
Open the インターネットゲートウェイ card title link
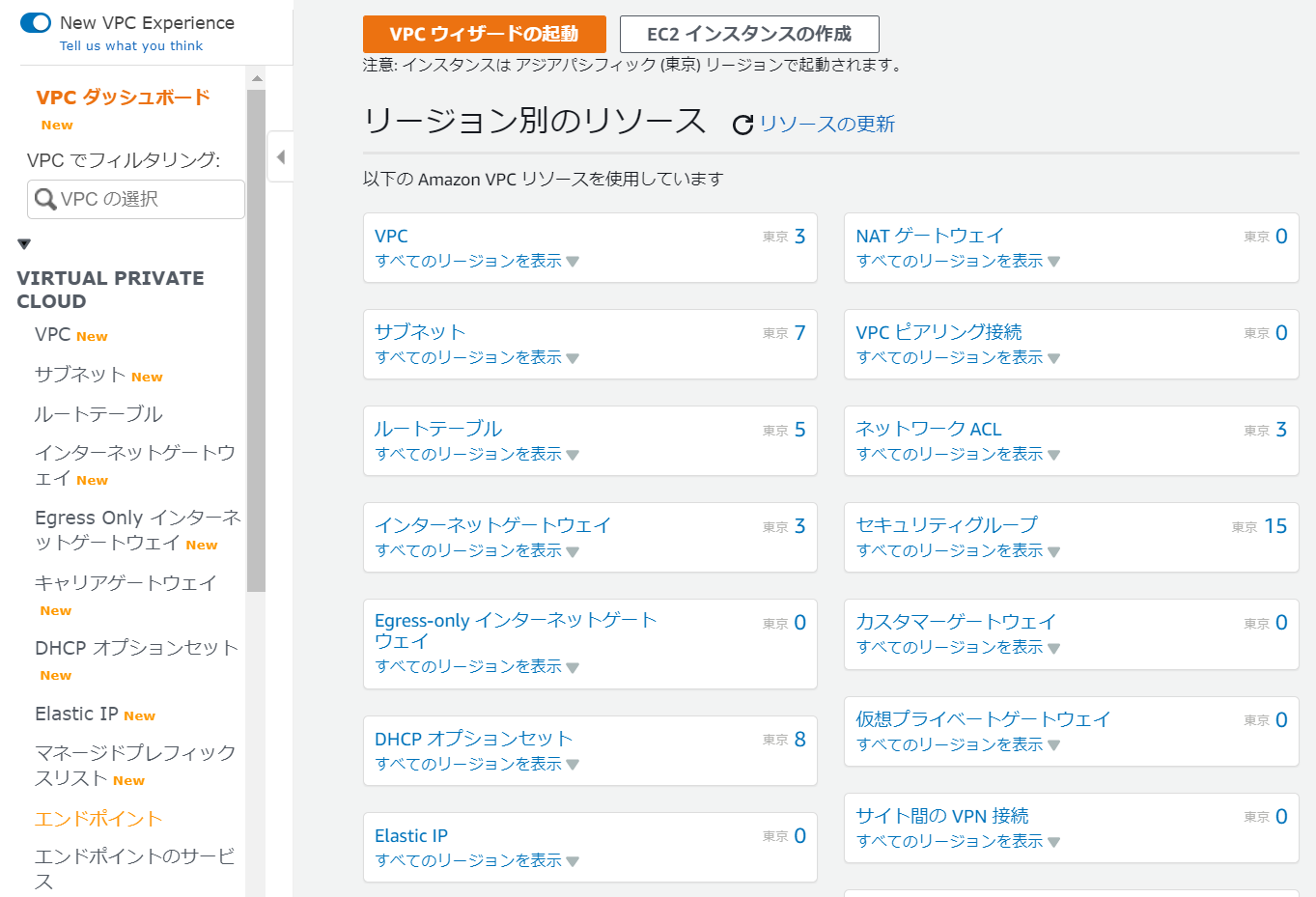(x=493, y=525)
